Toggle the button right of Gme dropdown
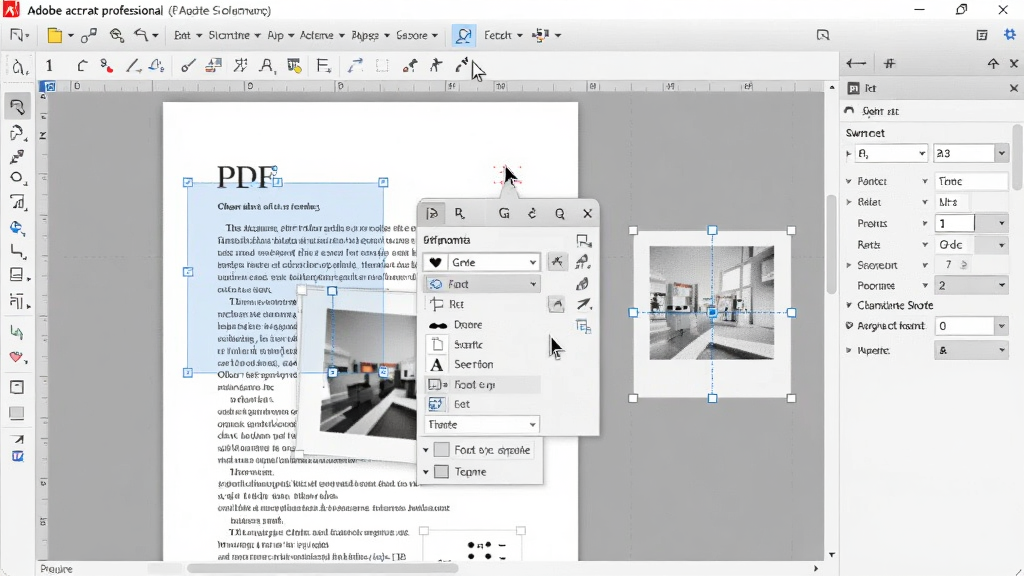The image size is (1024, 576). coord(556,262)
